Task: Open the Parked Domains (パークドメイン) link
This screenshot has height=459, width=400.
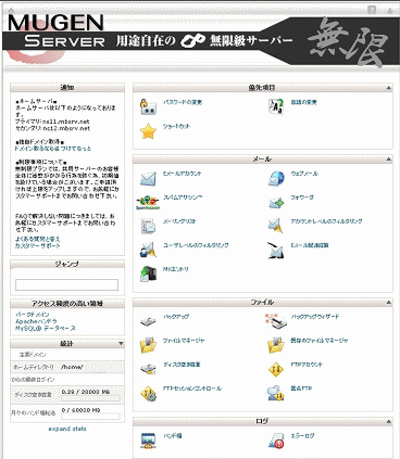Action: click(32, 314)
